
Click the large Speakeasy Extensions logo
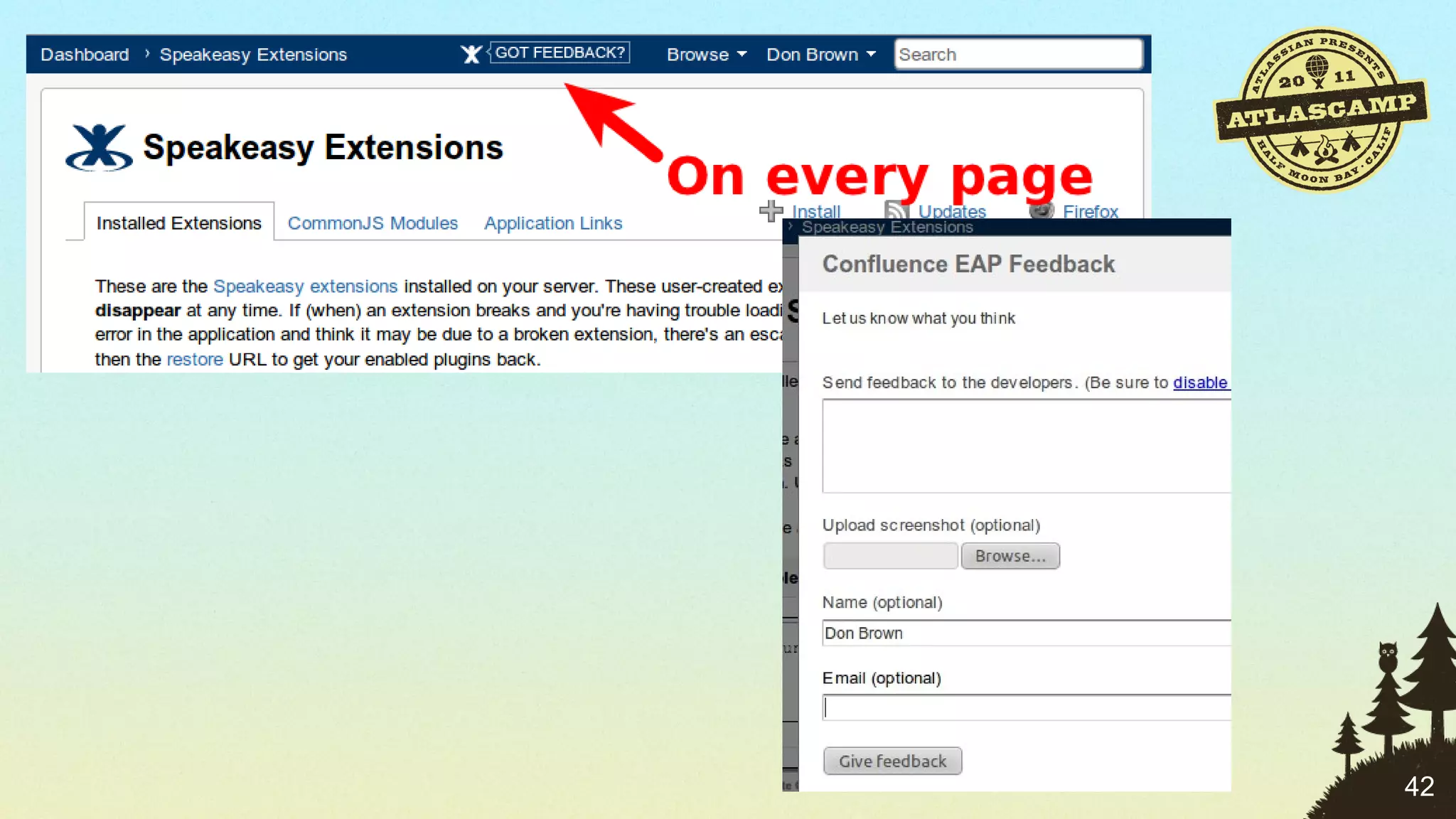pos(99,148)
